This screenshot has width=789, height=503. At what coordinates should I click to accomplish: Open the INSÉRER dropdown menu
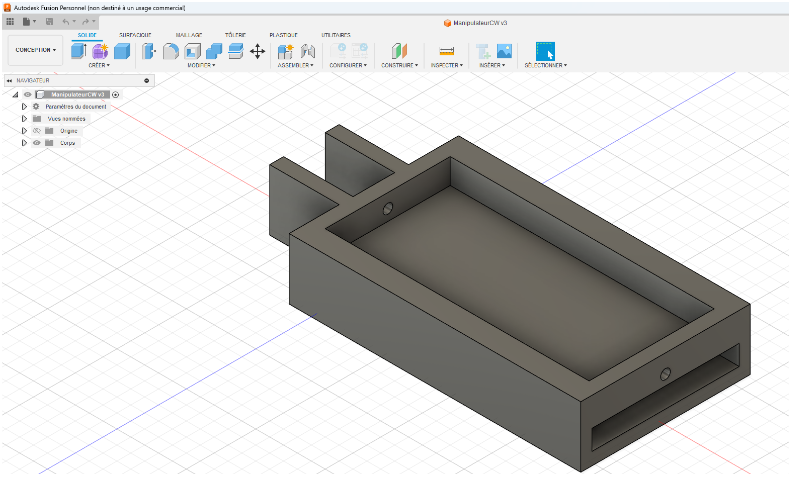coord(492,65)
